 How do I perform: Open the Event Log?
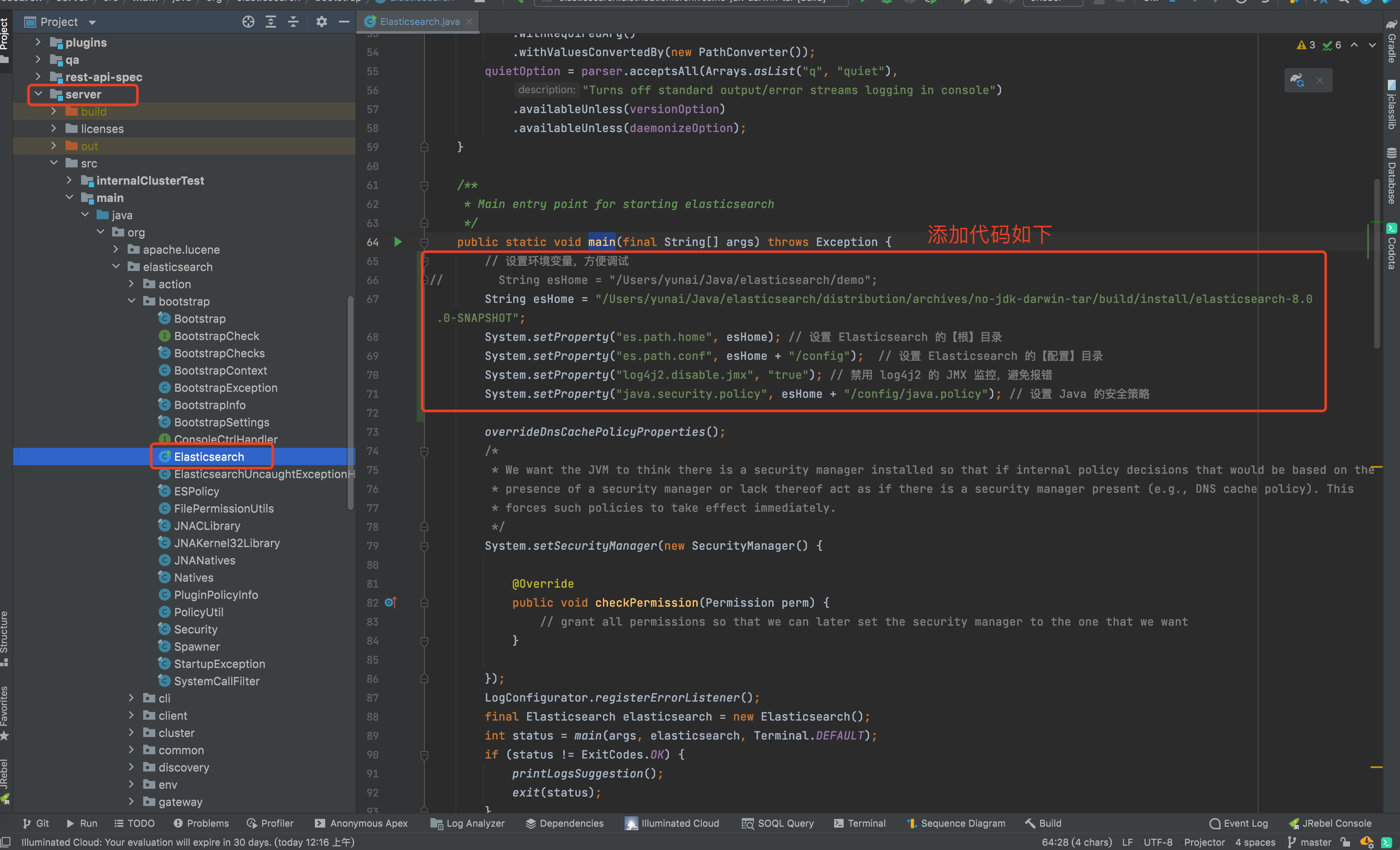[1239, 823]
